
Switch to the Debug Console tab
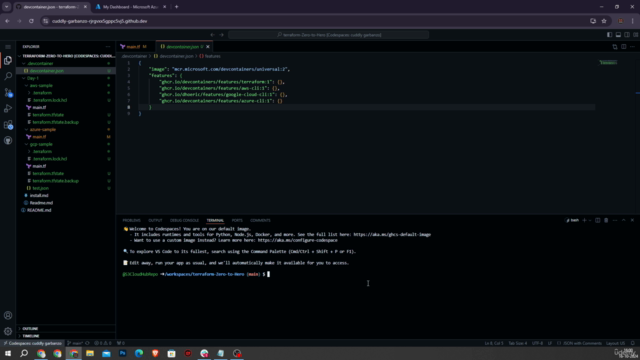pyautogui.click(x=184, y=220)
